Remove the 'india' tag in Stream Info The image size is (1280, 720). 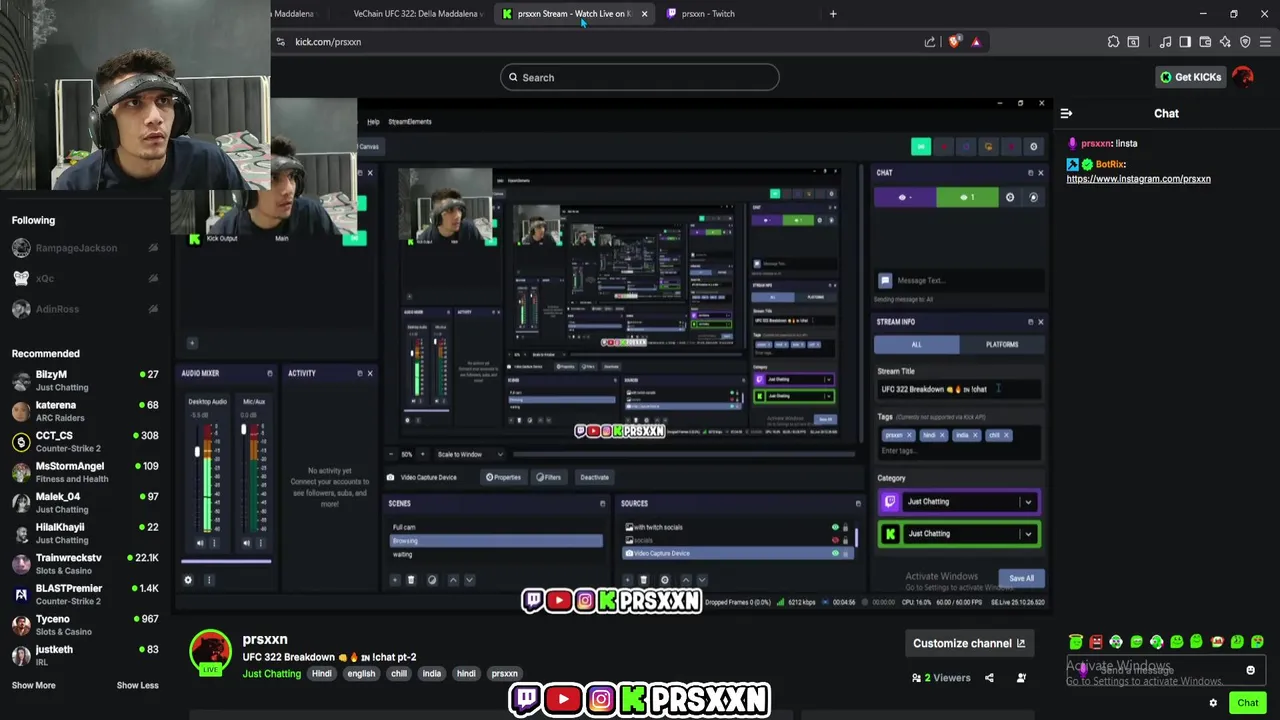coord(974,435)
